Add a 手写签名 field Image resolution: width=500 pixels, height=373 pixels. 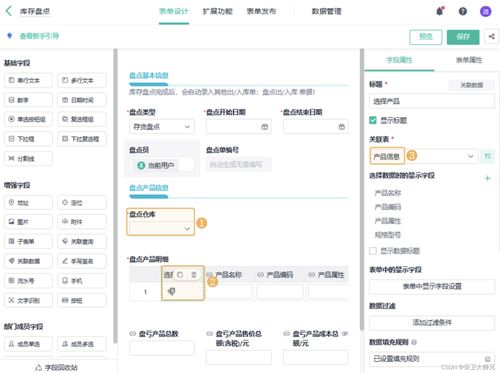[82, 261]
